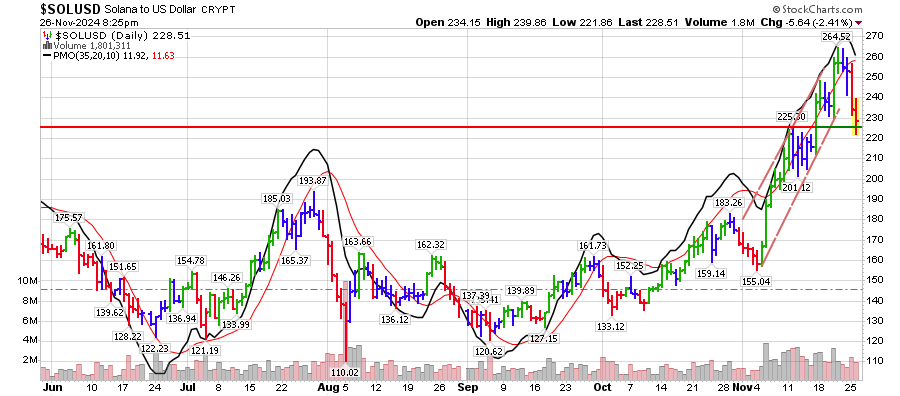
Task: Click the Low 221.86 value
Action: (580, 22)
